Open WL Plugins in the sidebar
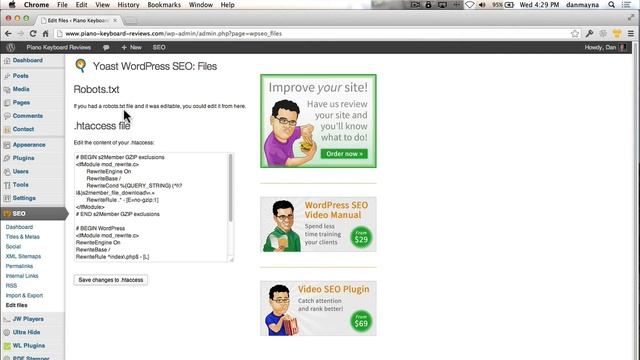 (x=29, y=346)
